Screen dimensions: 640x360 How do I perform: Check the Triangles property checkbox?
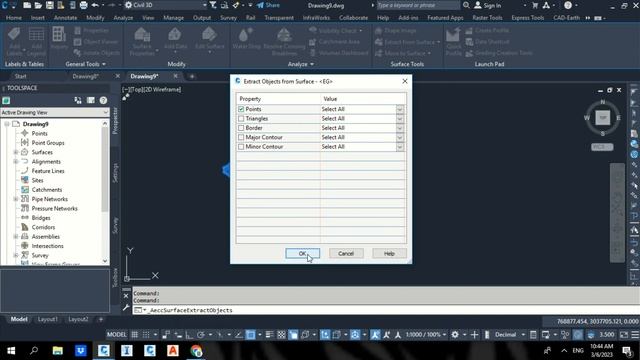click(x=241, y=119)
